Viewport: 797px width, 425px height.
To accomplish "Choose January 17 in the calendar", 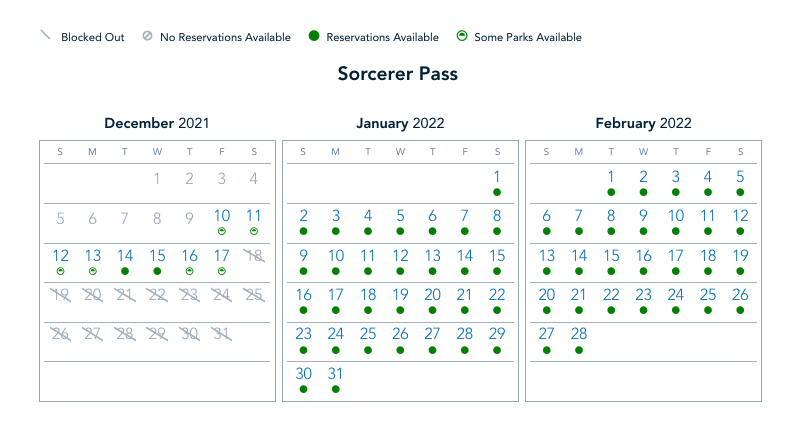I will pyautogui.click(x=336, y=295).
